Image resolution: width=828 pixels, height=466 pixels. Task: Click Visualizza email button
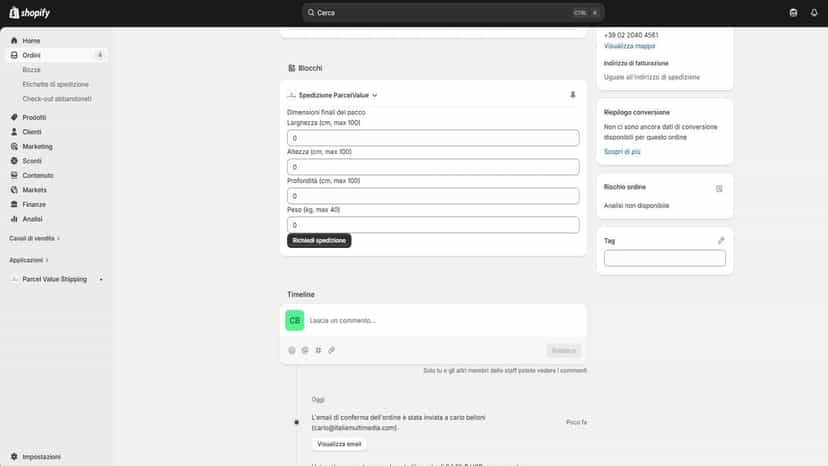339,444
